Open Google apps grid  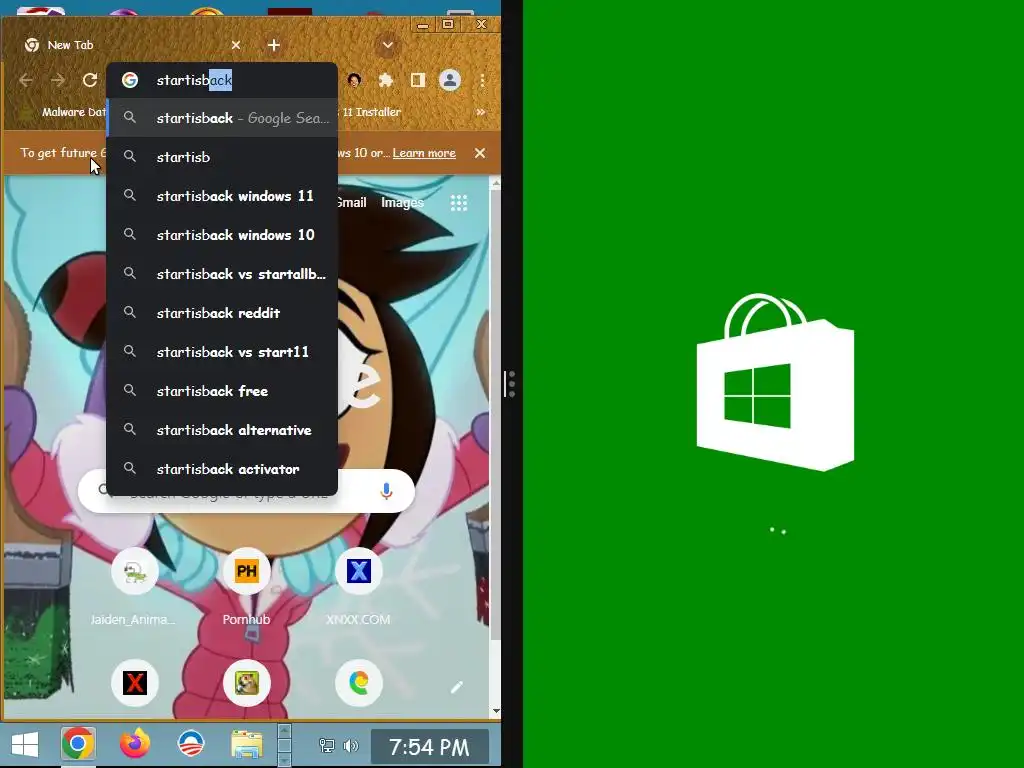click(459, 203)
